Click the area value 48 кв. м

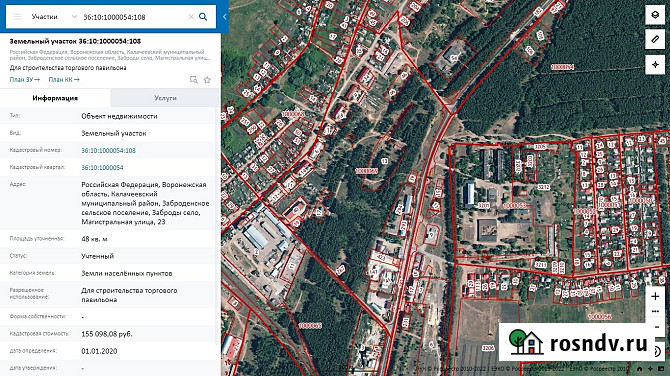94,239
